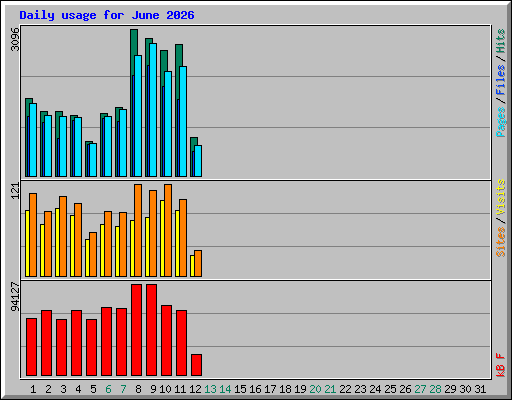Click the 3096 y-axis value
The image size is (512, 400).
(15, 39)
